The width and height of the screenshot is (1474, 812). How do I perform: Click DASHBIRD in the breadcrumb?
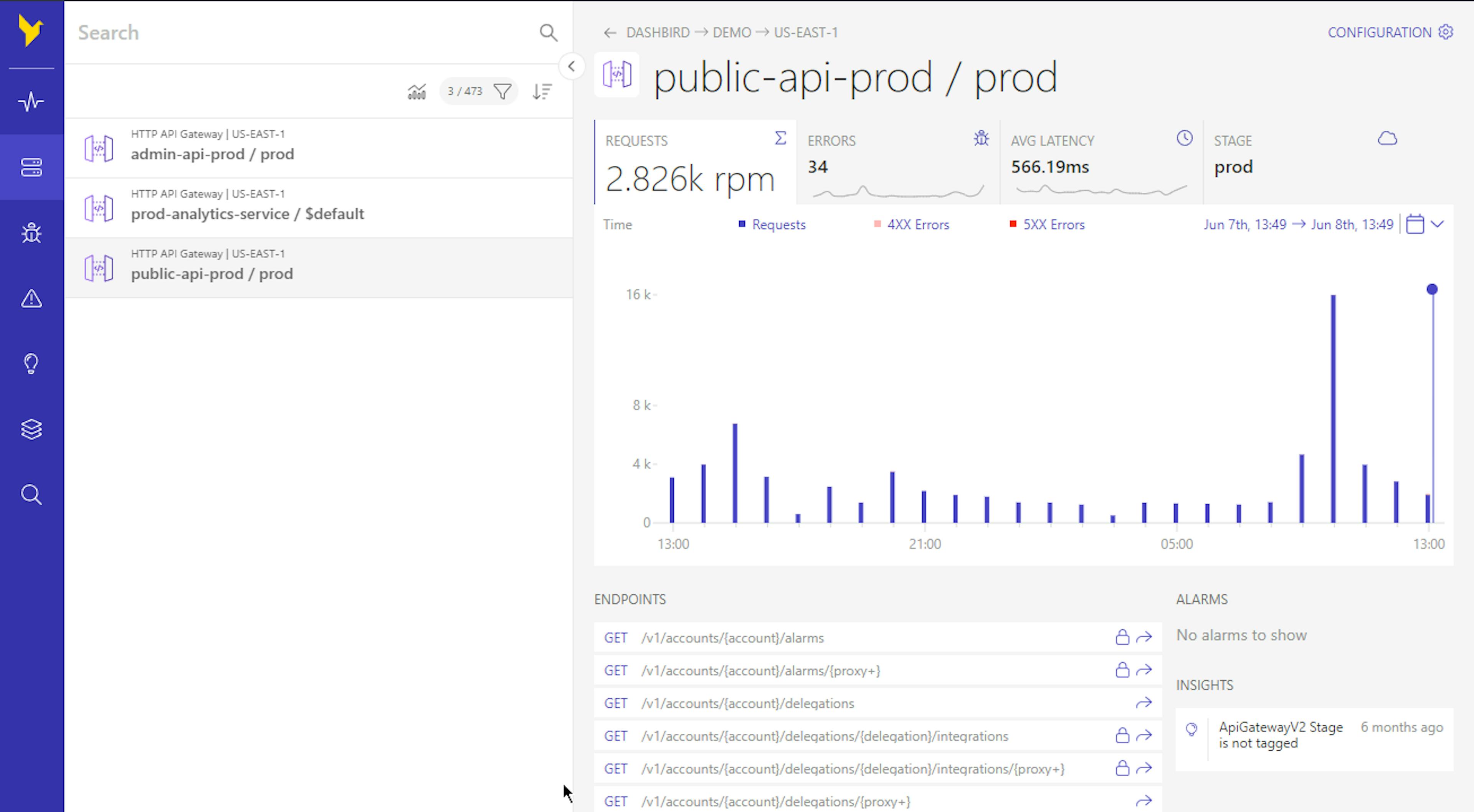658,33
